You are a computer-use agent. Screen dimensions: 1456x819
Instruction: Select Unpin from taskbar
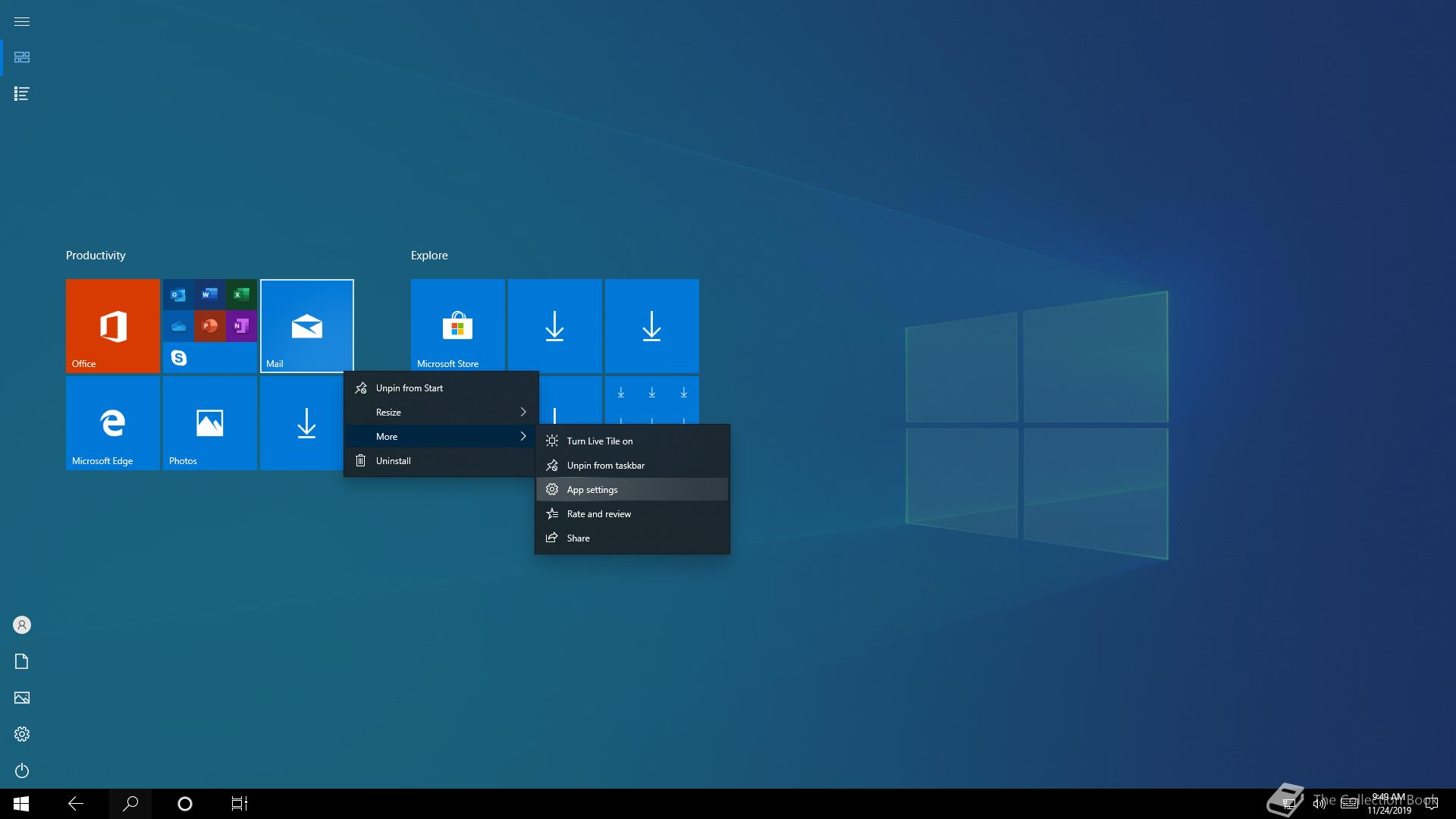point(632,465)
